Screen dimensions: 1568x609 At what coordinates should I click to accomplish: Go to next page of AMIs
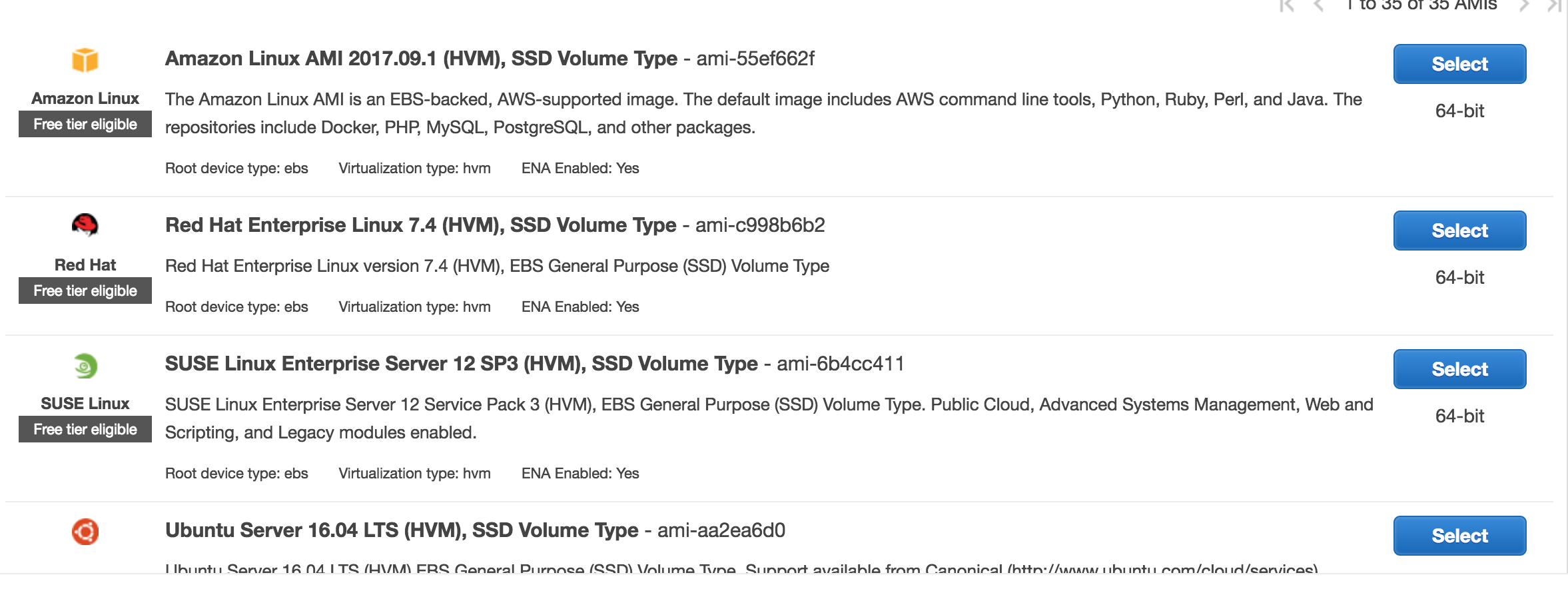point(1524,5)
